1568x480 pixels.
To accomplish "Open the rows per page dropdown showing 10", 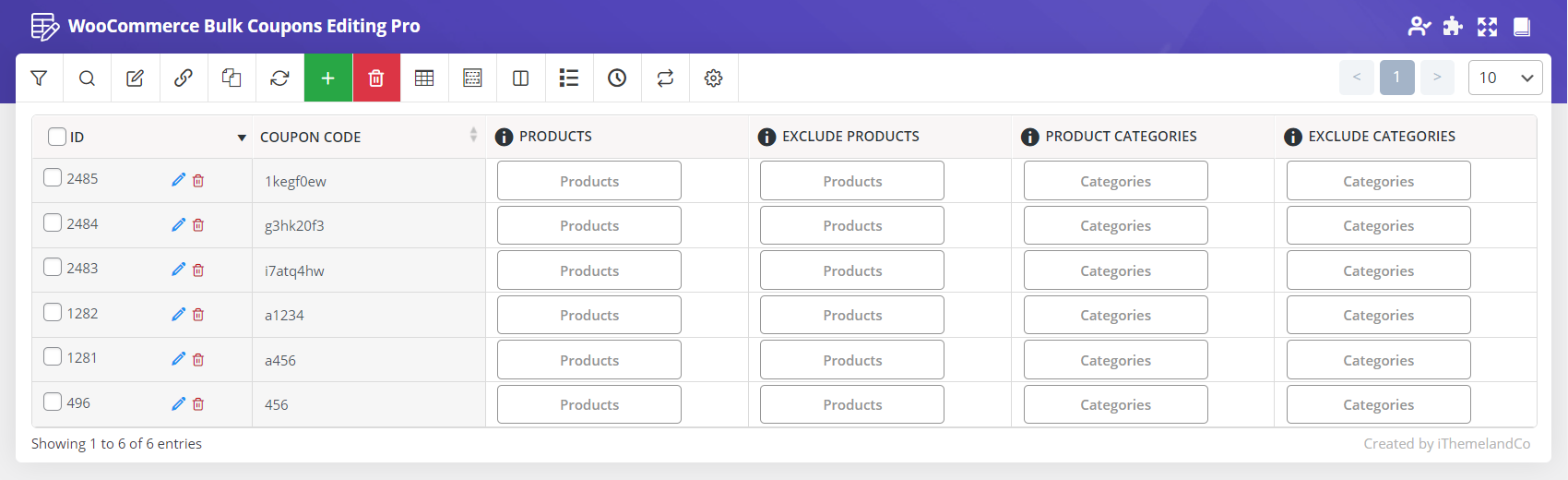I will [1504, 78].
